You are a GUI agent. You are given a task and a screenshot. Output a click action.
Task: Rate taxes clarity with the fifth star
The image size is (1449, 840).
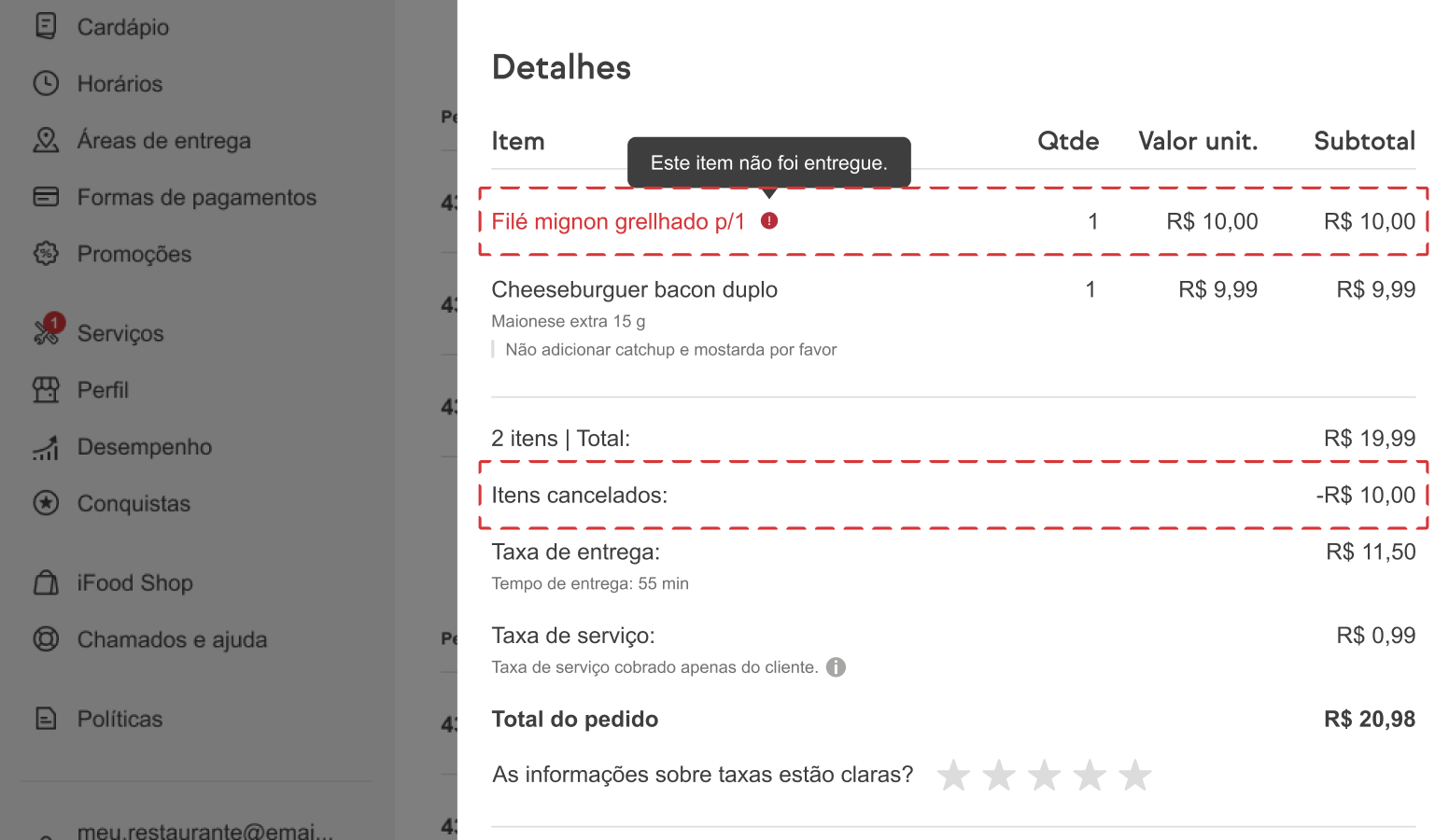pyautogui.click(x=1135, y=775)
